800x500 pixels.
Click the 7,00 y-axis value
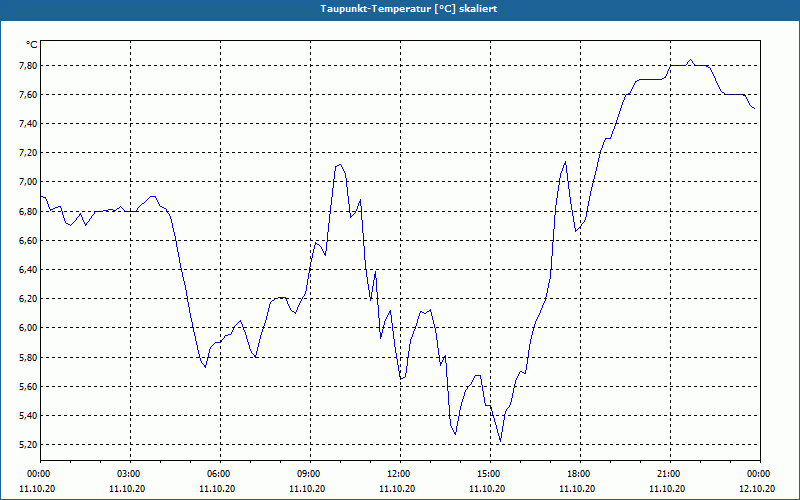pos(29,182)
